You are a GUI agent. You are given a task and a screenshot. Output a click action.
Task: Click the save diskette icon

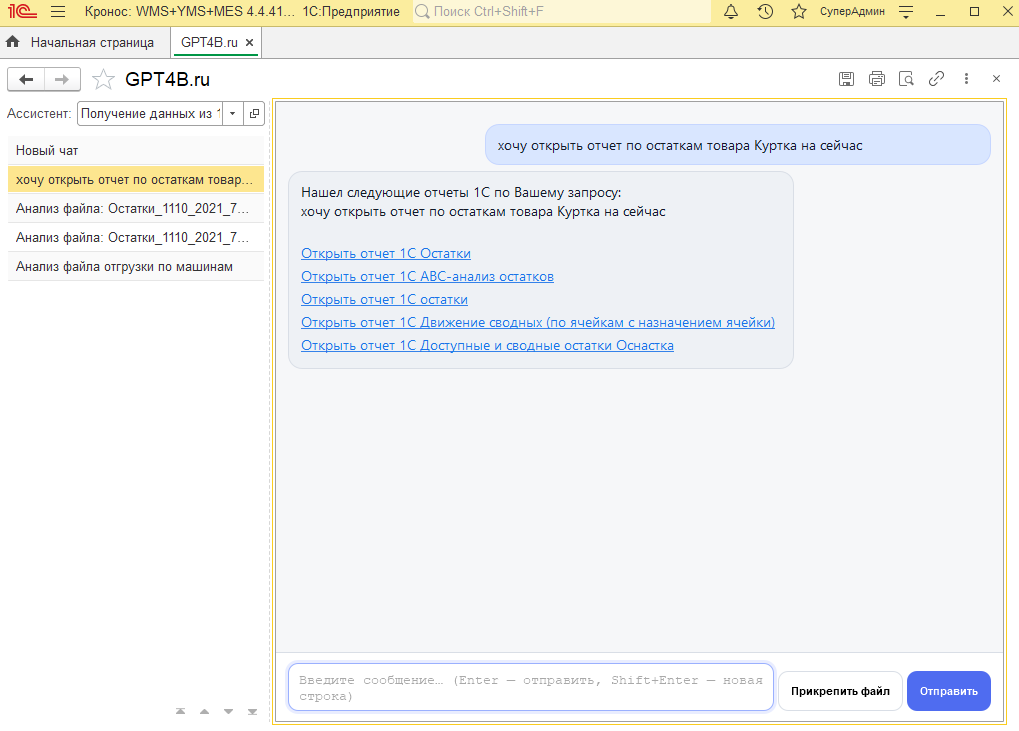[x=846, y=79]
